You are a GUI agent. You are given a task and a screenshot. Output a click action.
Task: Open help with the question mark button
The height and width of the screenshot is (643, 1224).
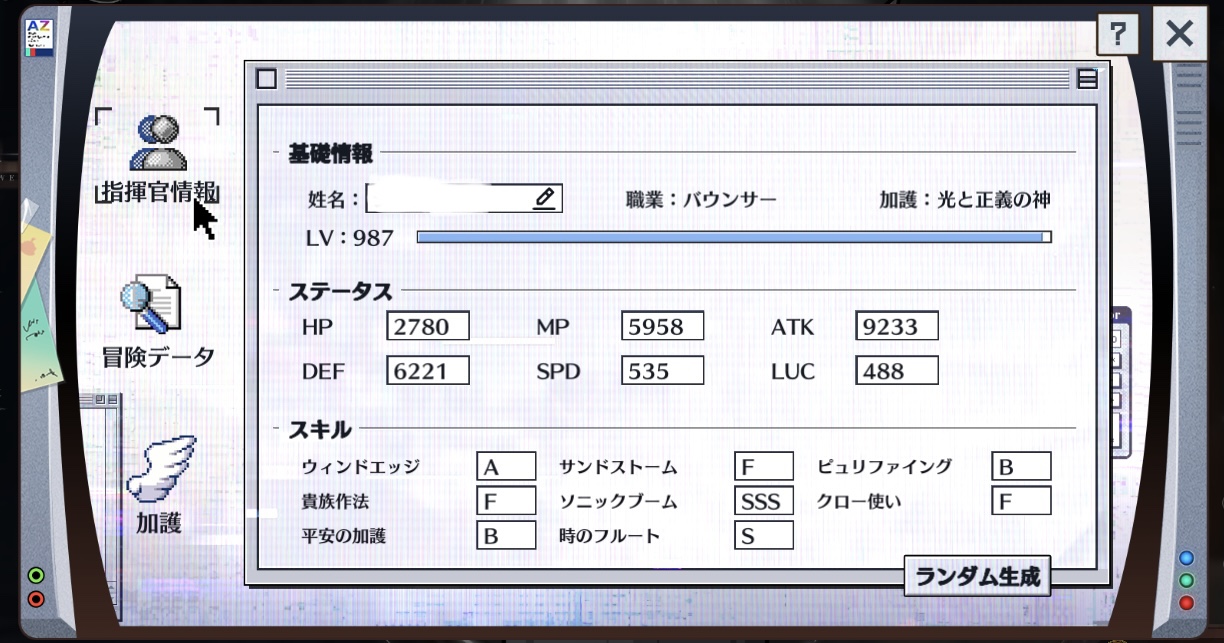coord(1118,35)
